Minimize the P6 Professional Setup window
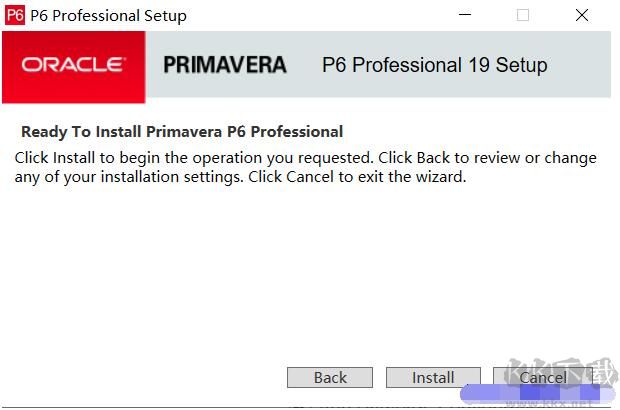Viewport: 620px width, 410px height. (x=463, y=15)
